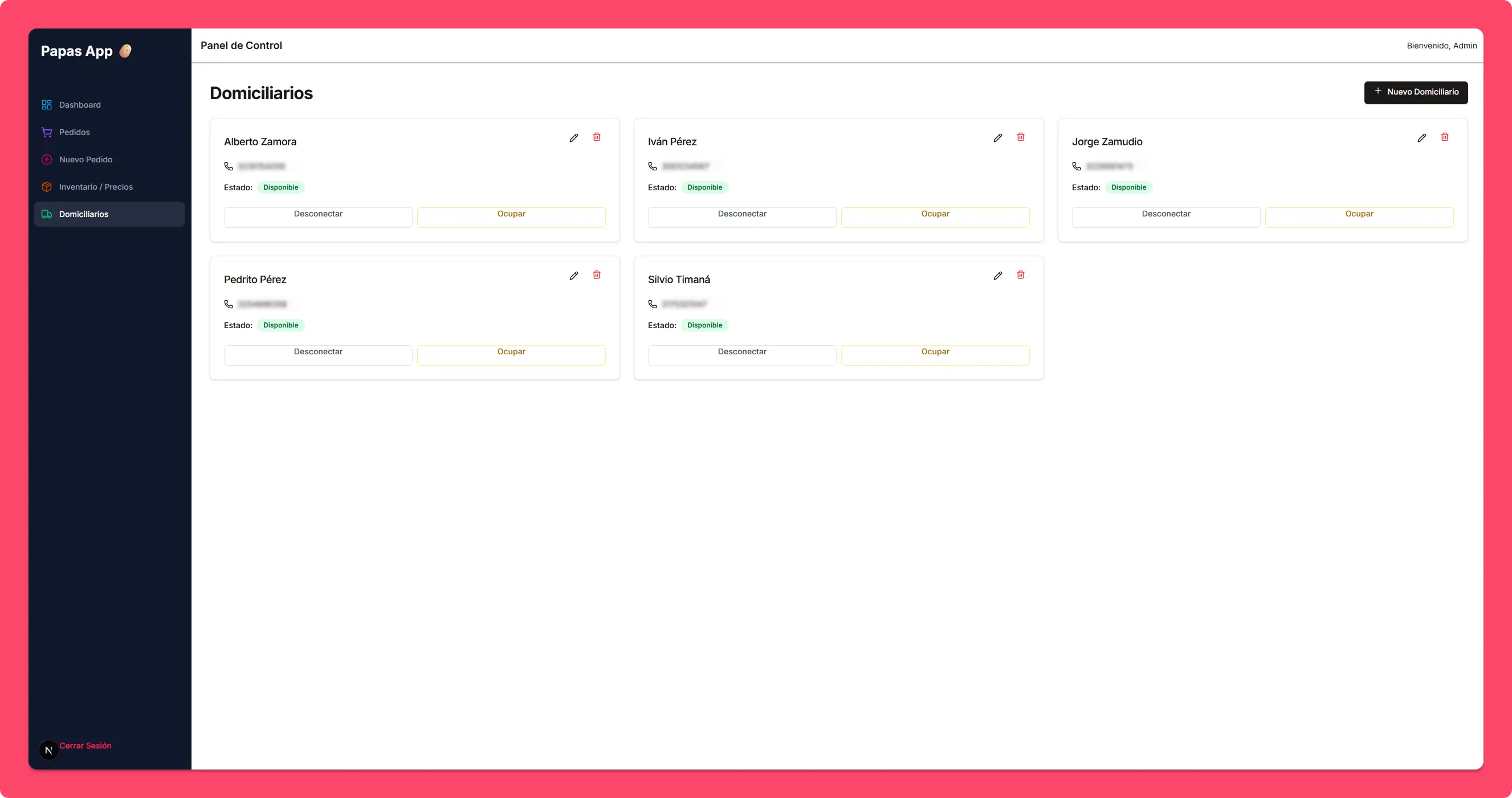Screen dimensions: 1512x798
Task: Click the Inventario / Precios box icon
Action: click(47, 187)
